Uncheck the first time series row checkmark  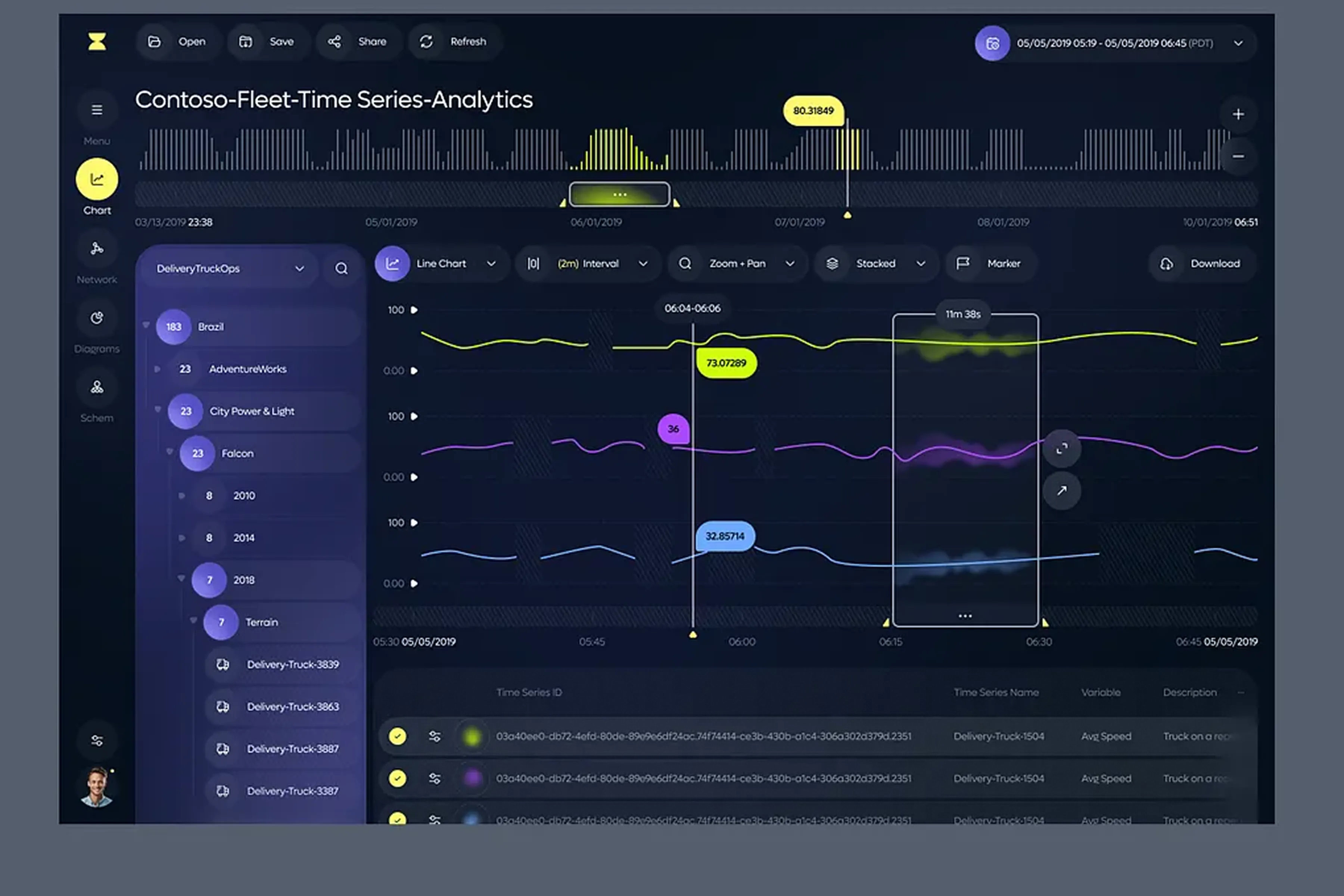(398, 736)
